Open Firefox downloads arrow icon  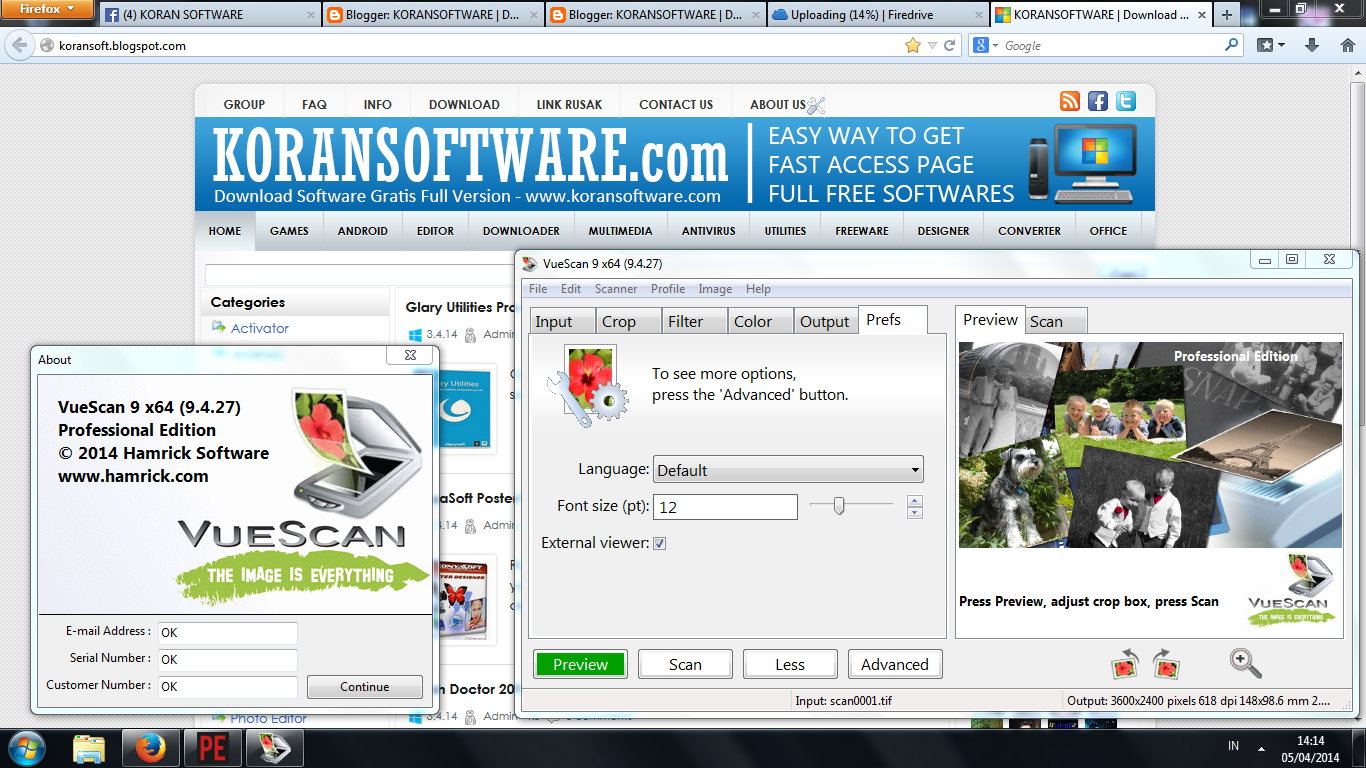tap(1313, 45)
